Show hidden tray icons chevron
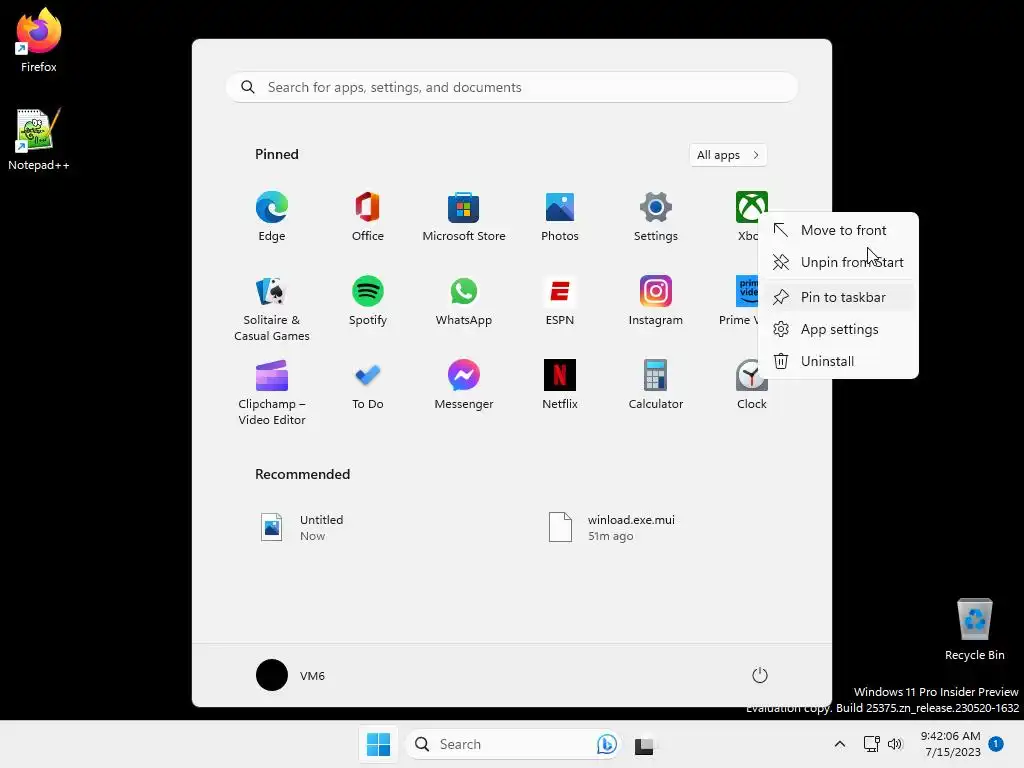The width and height of the screenshot is (1024, 768). (840, 744)
